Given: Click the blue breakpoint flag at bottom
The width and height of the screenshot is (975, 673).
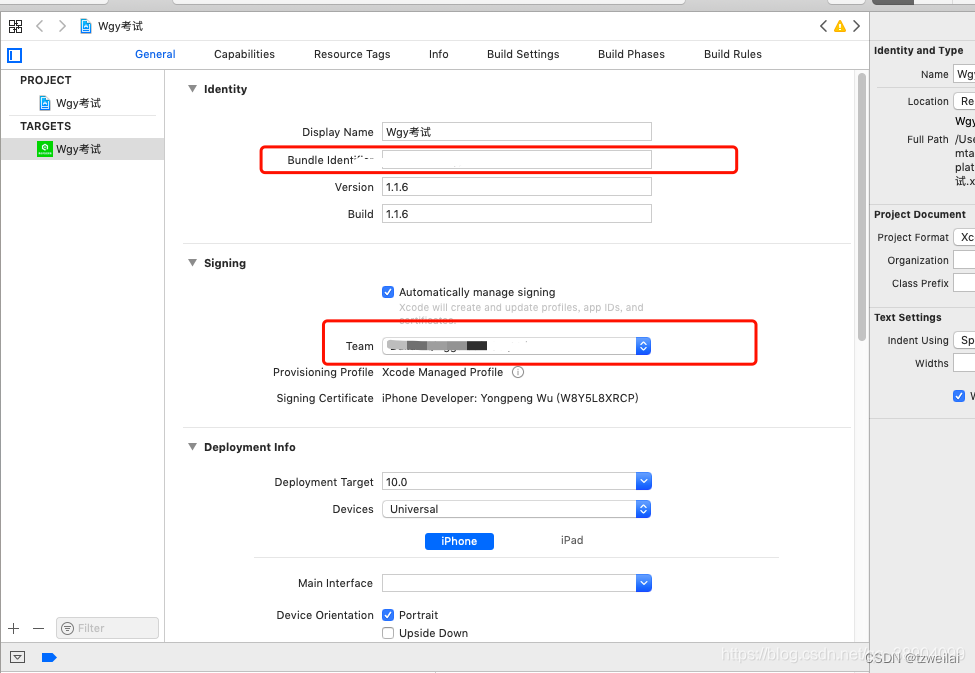Looking at the screenshot, I should (50, 657).
